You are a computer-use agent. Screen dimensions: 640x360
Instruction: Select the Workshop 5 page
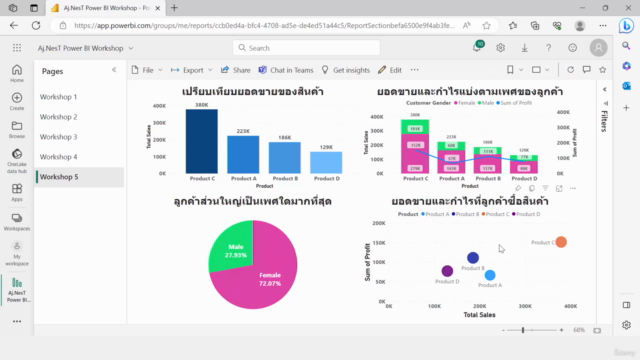coord(79,177)
